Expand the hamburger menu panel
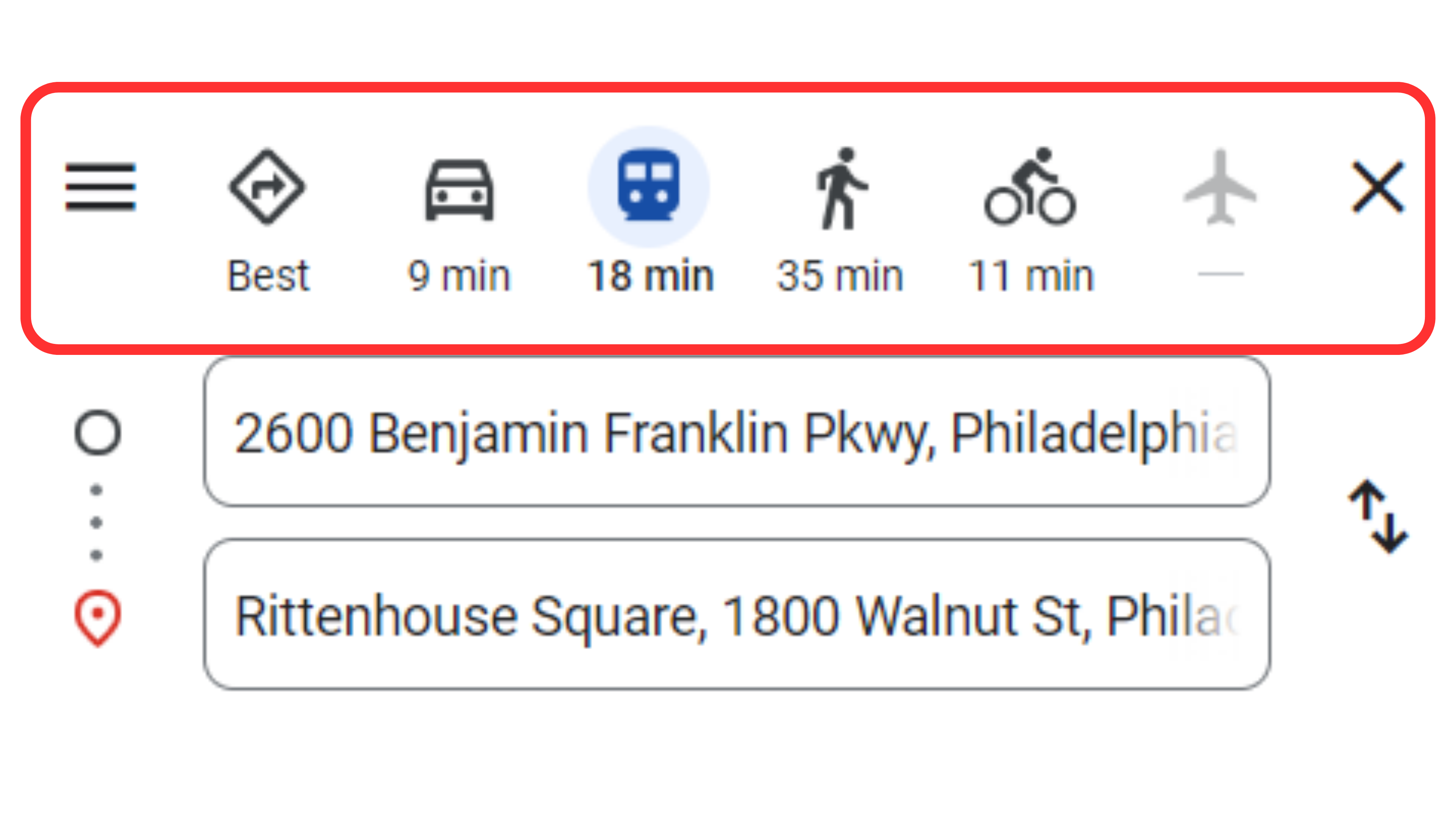 tap(99, 187)
